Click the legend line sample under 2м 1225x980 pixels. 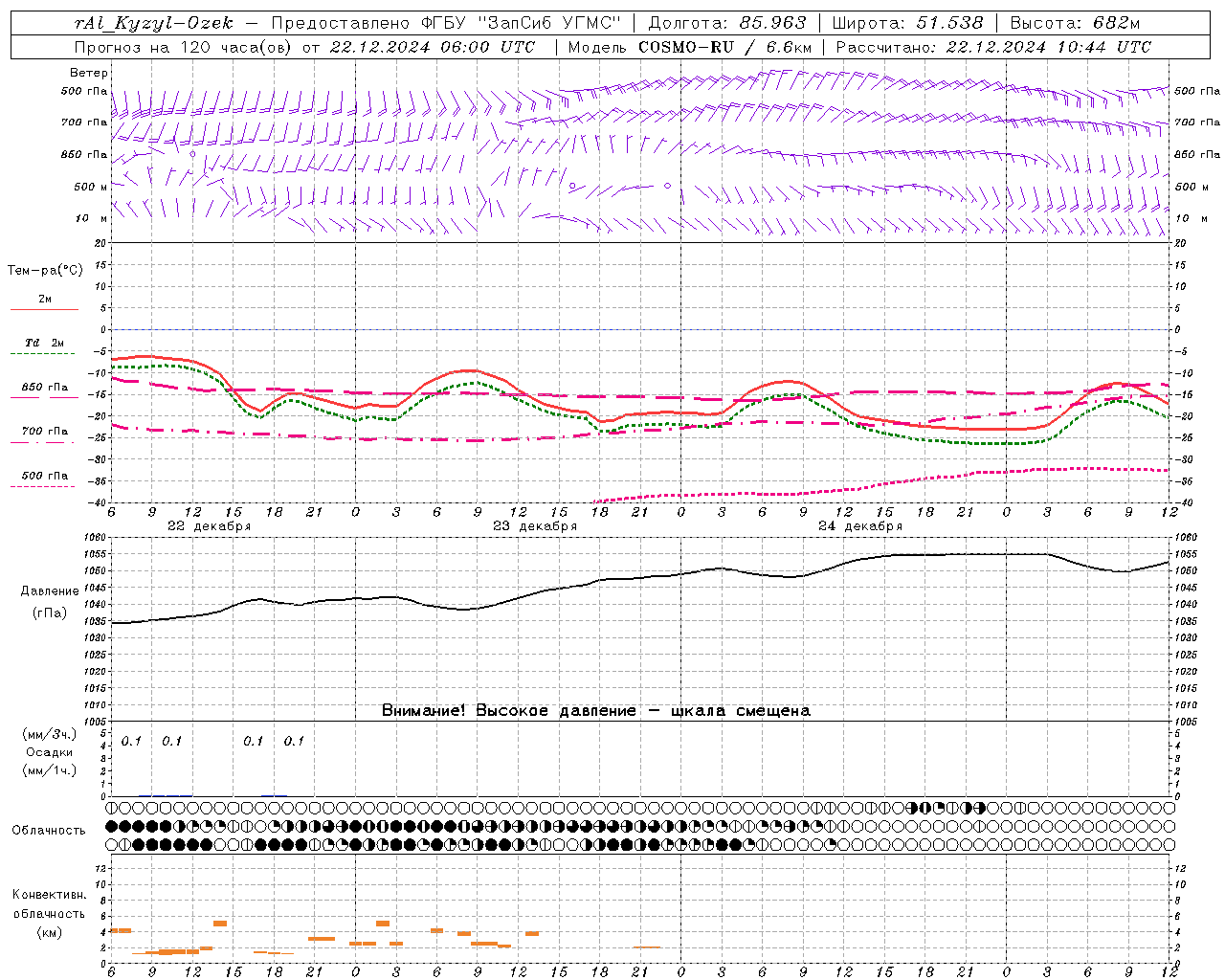click(x=44, y=310)
